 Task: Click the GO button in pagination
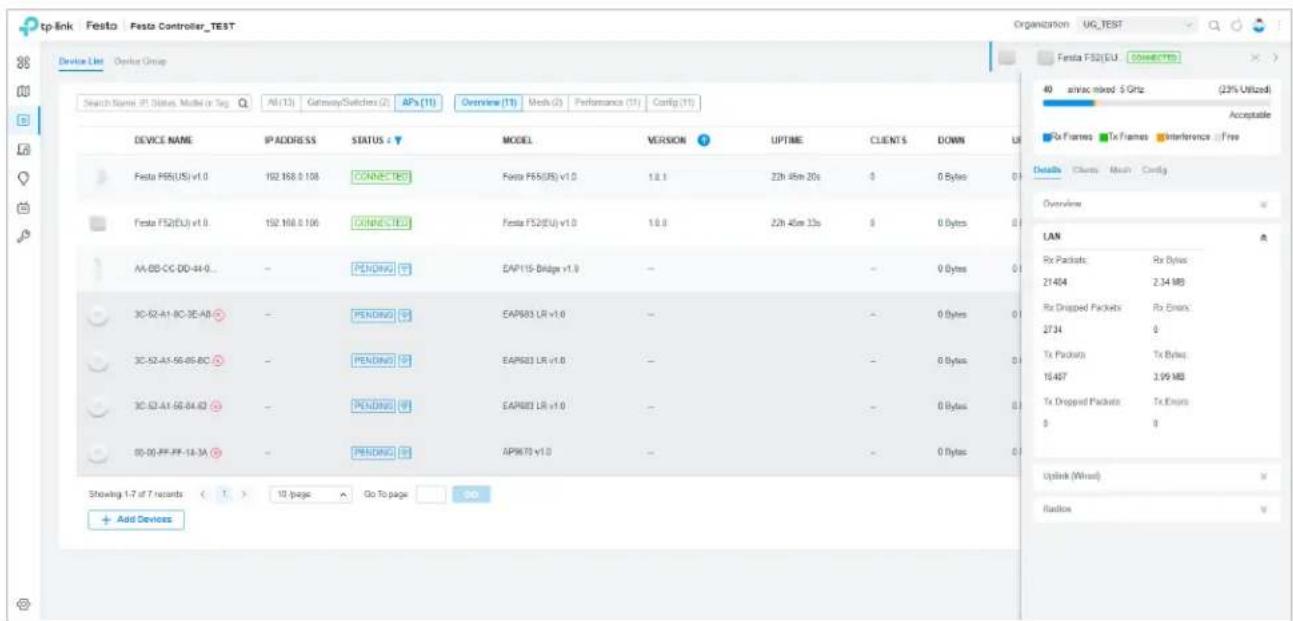pos(473,495)
